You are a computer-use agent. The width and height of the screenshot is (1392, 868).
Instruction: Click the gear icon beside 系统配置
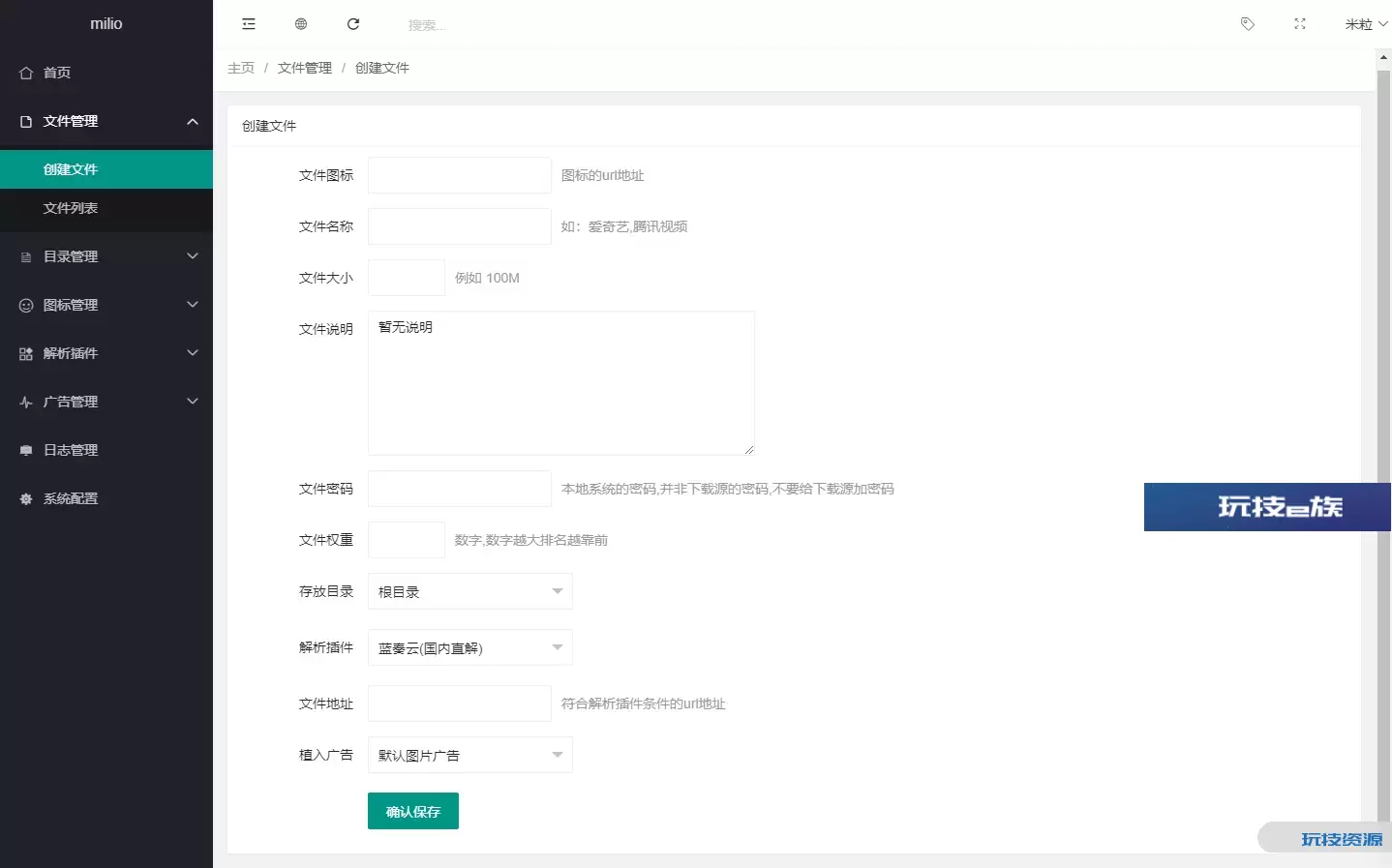(x=26, y=498)
